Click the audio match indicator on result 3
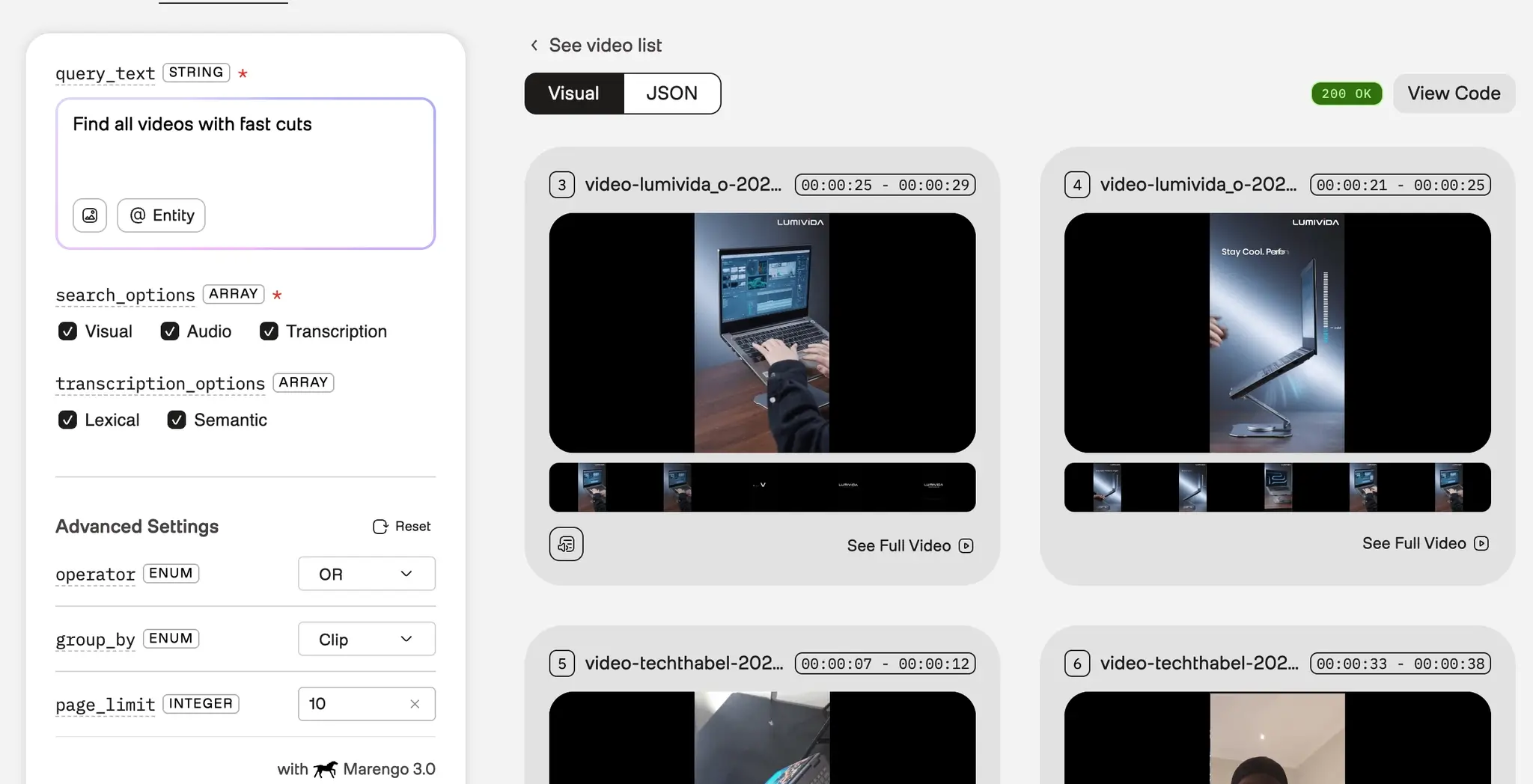 tap(565, 544)
